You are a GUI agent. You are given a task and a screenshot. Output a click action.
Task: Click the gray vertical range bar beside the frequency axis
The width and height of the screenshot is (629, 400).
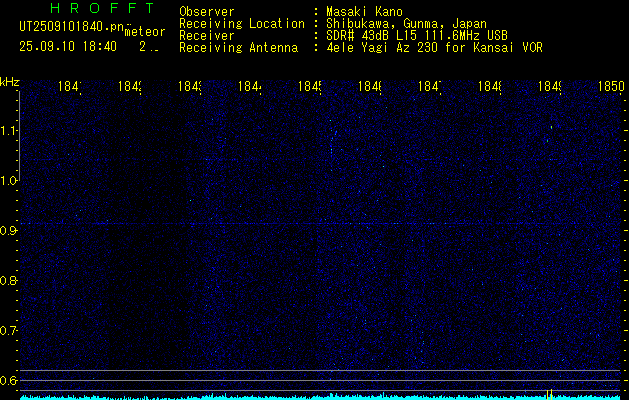pyautogui.click(x=19, y=135)
